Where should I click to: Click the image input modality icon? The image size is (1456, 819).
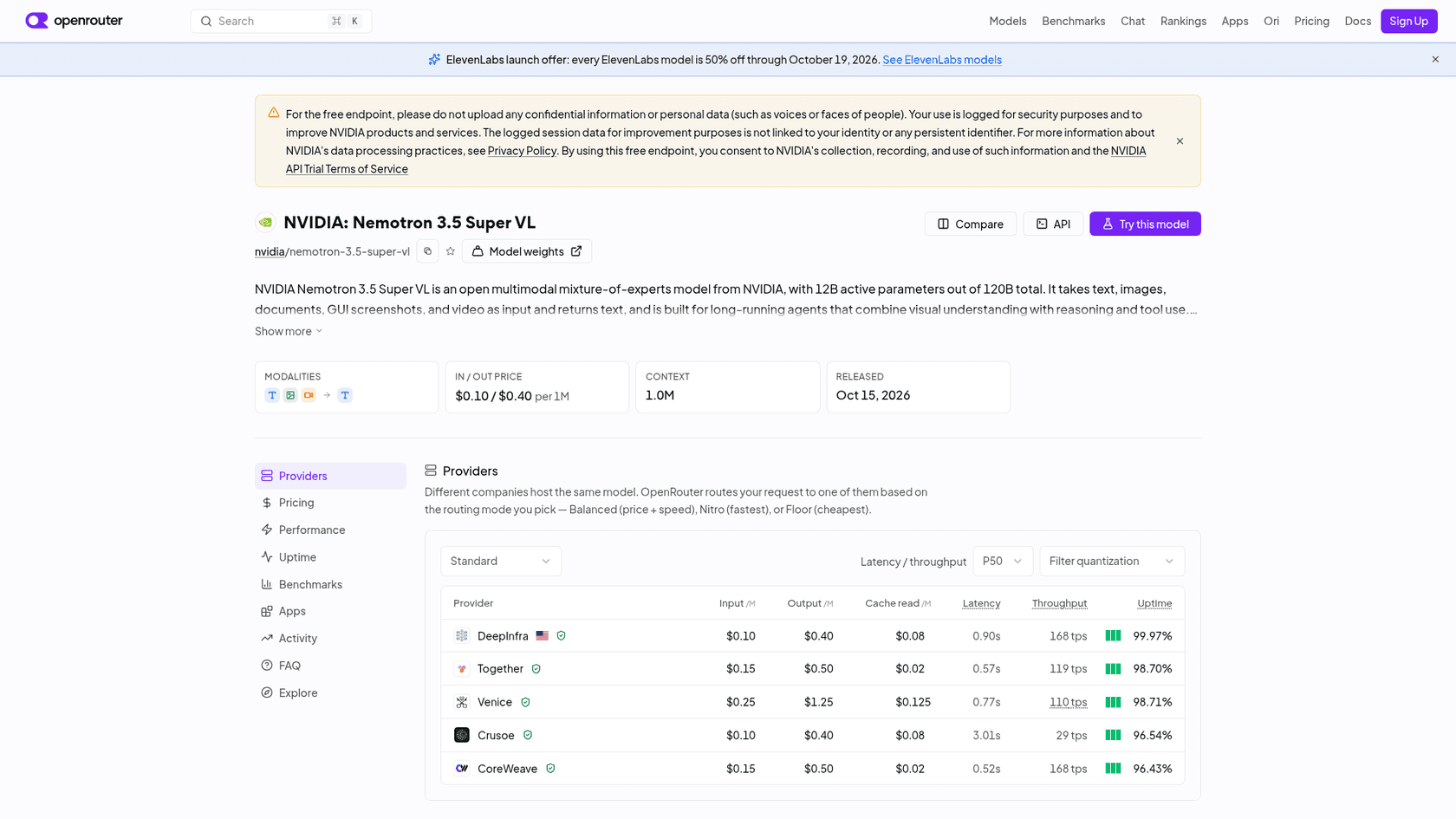[290, 395]
